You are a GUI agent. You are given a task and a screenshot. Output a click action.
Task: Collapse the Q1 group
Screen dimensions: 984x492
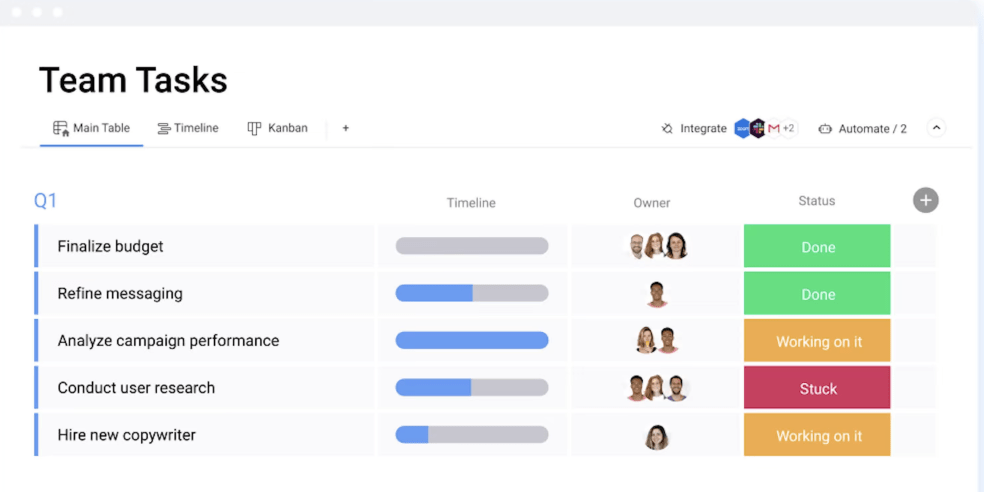46,201
